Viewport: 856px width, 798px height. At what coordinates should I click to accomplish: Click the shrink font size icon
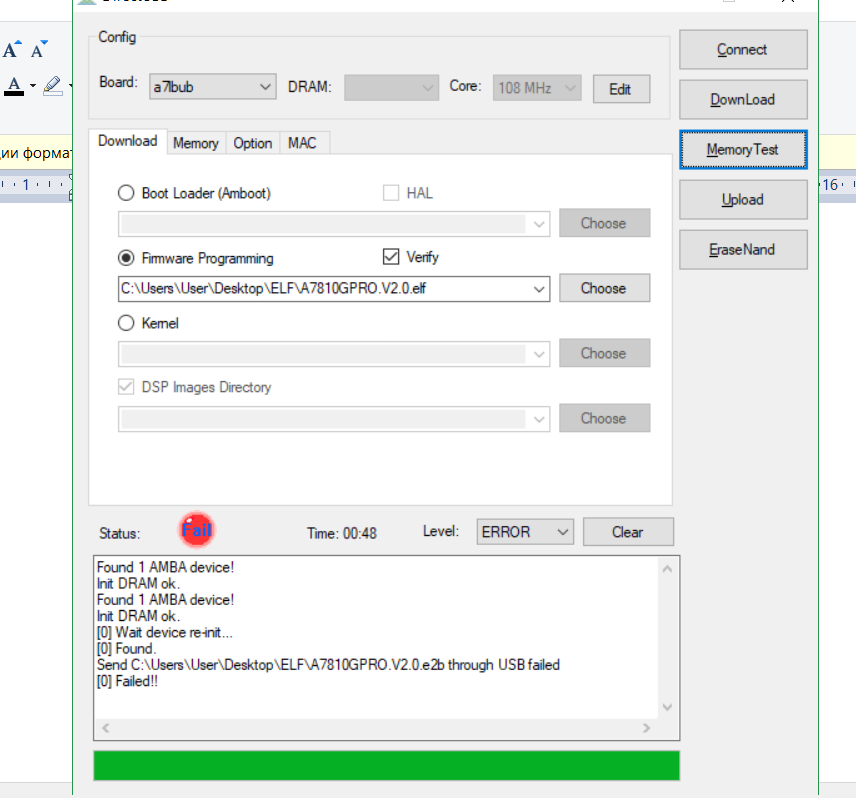tap(39, 50)
